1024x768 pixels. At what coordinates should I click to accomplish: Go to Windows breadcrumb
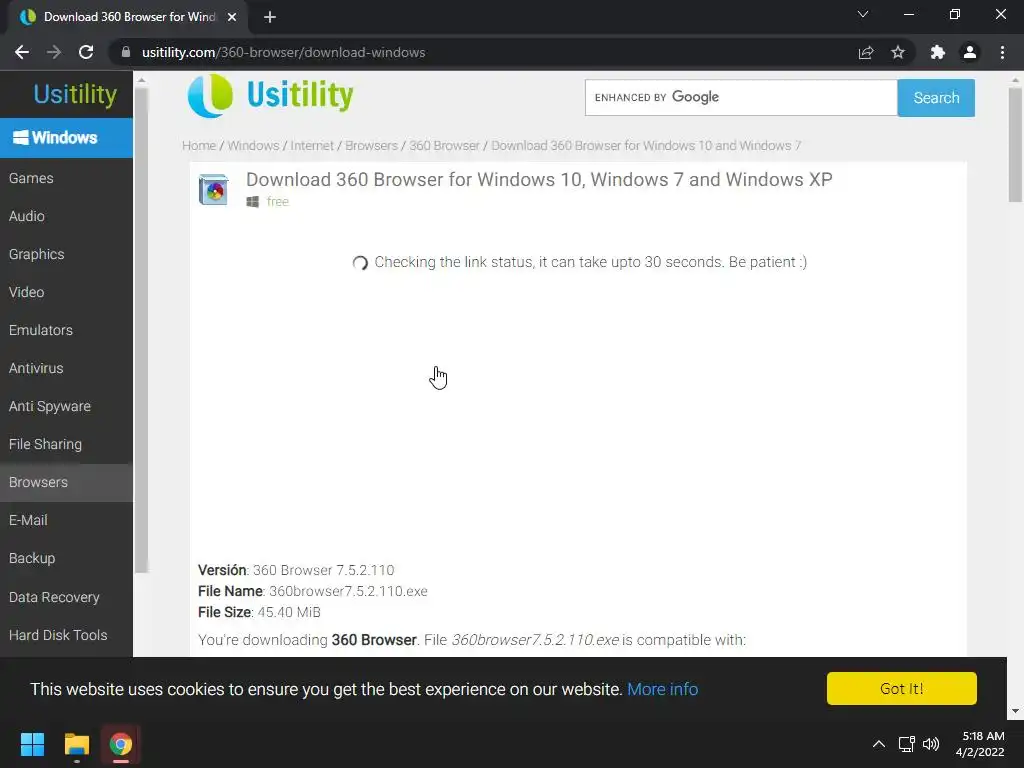(x=253, y=145)
